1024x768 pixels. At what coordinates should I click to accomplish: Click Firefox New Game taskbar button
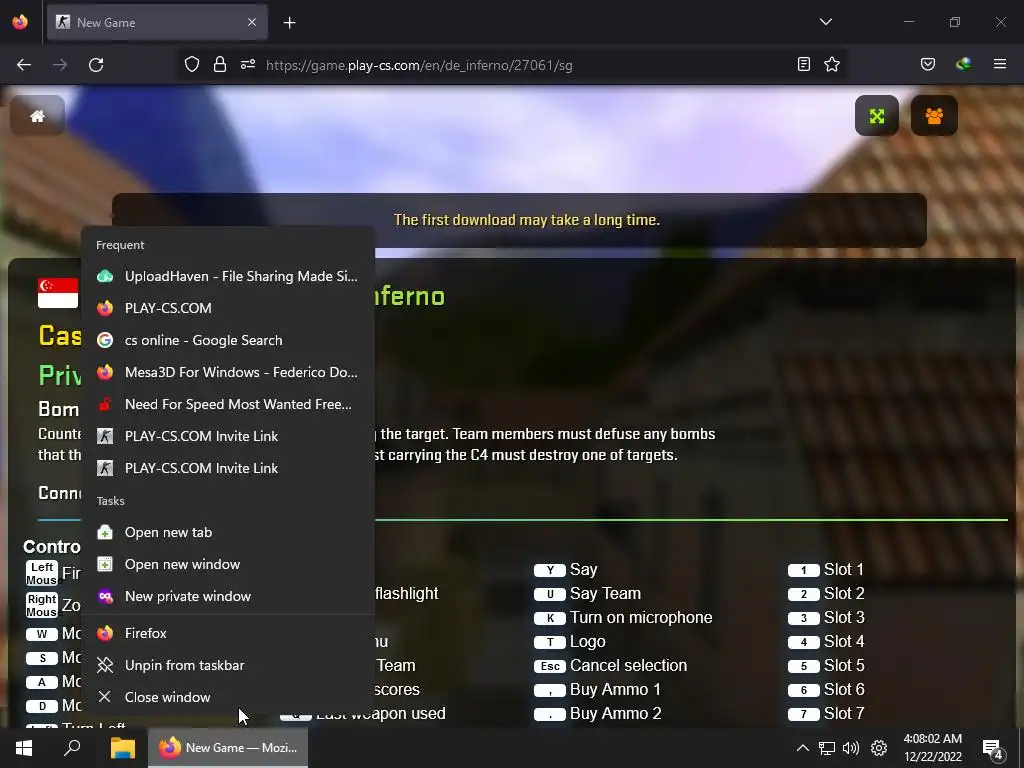(228, 748)
